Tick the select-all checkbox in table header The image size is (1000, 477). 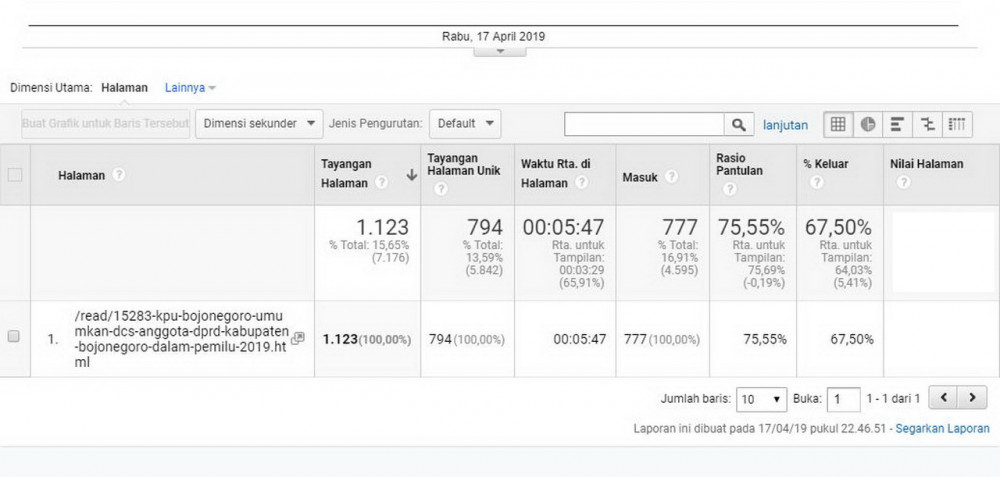tap(15, 175)
